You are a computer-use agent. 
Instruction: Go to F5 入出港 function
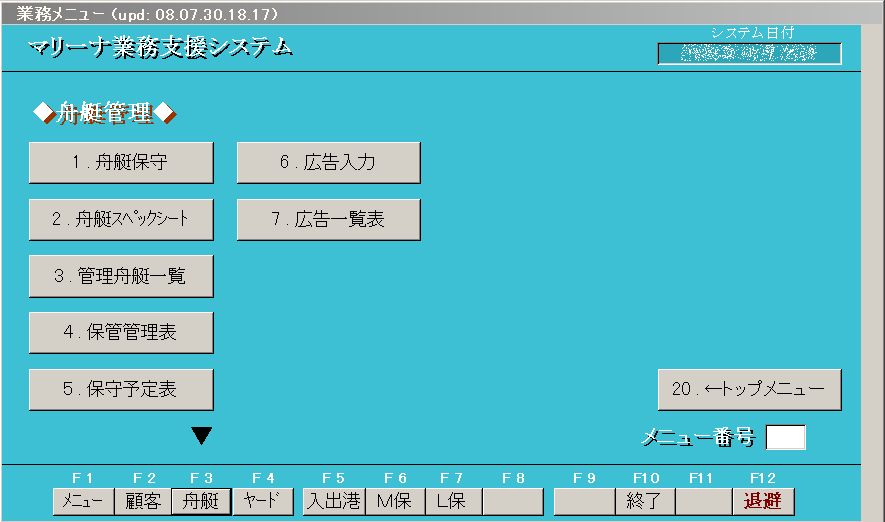(333, 501)
